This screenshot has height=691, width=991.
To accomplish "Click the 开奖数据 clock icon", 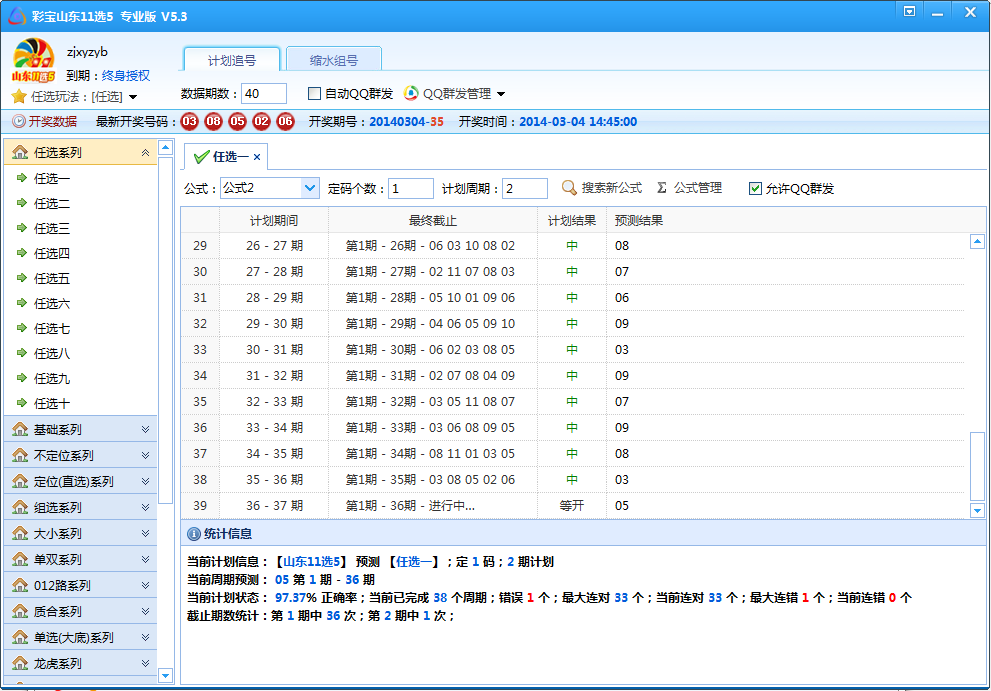I will click(x=18, y=122).
